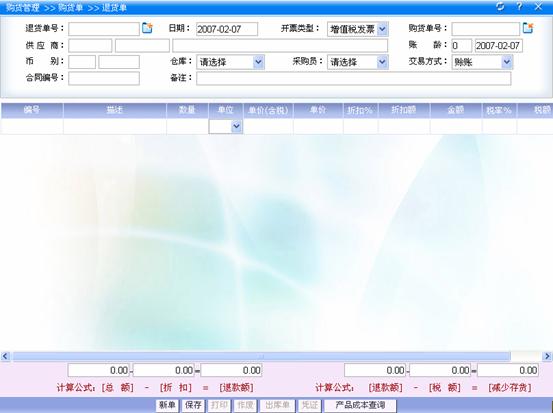Click the 折扣 total field above its label
Image resolution: width=553 pixels, height=413 pixels.
[x=164, y=370]
